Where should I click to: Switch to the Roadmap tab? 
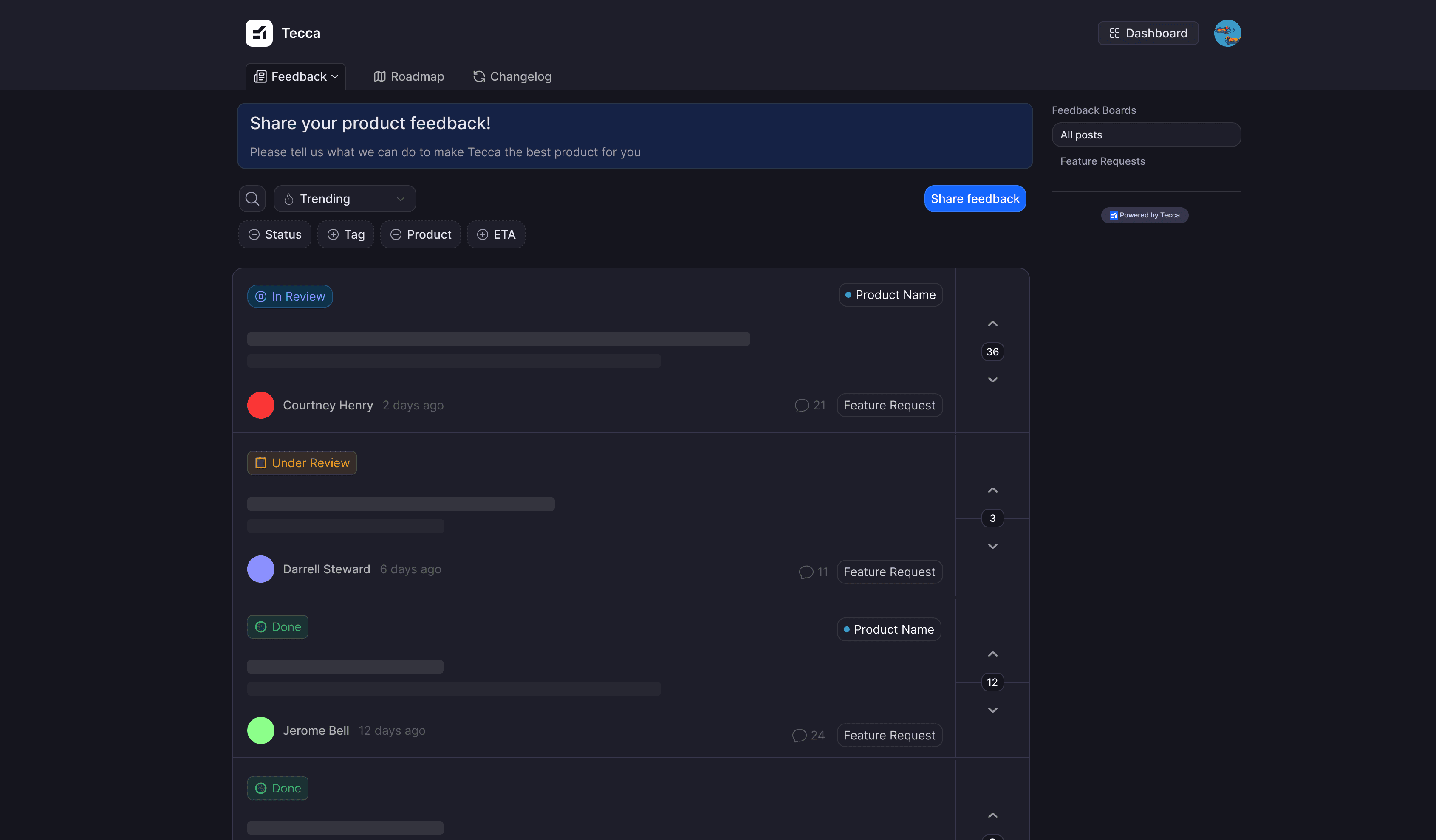pyautogui.click(x=409, y=76)
